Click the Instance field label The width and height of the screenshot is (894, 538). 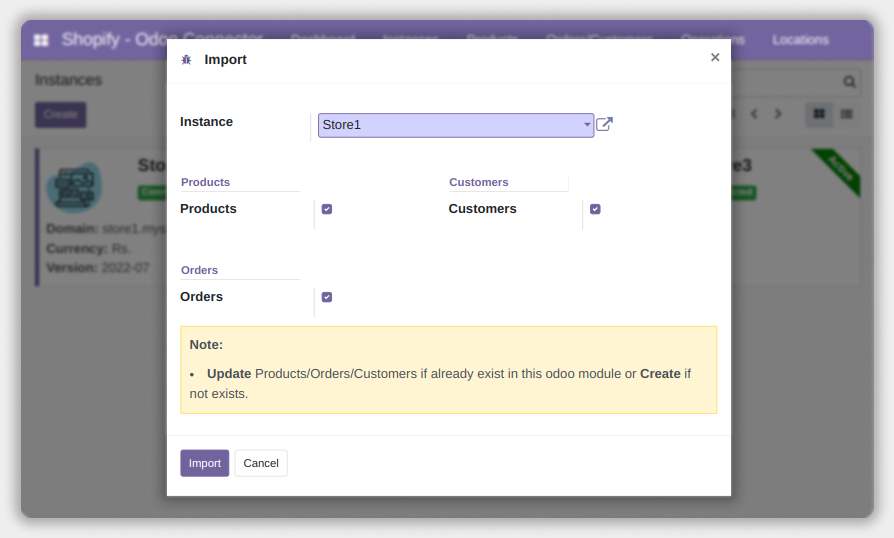(x=206, y=122)
